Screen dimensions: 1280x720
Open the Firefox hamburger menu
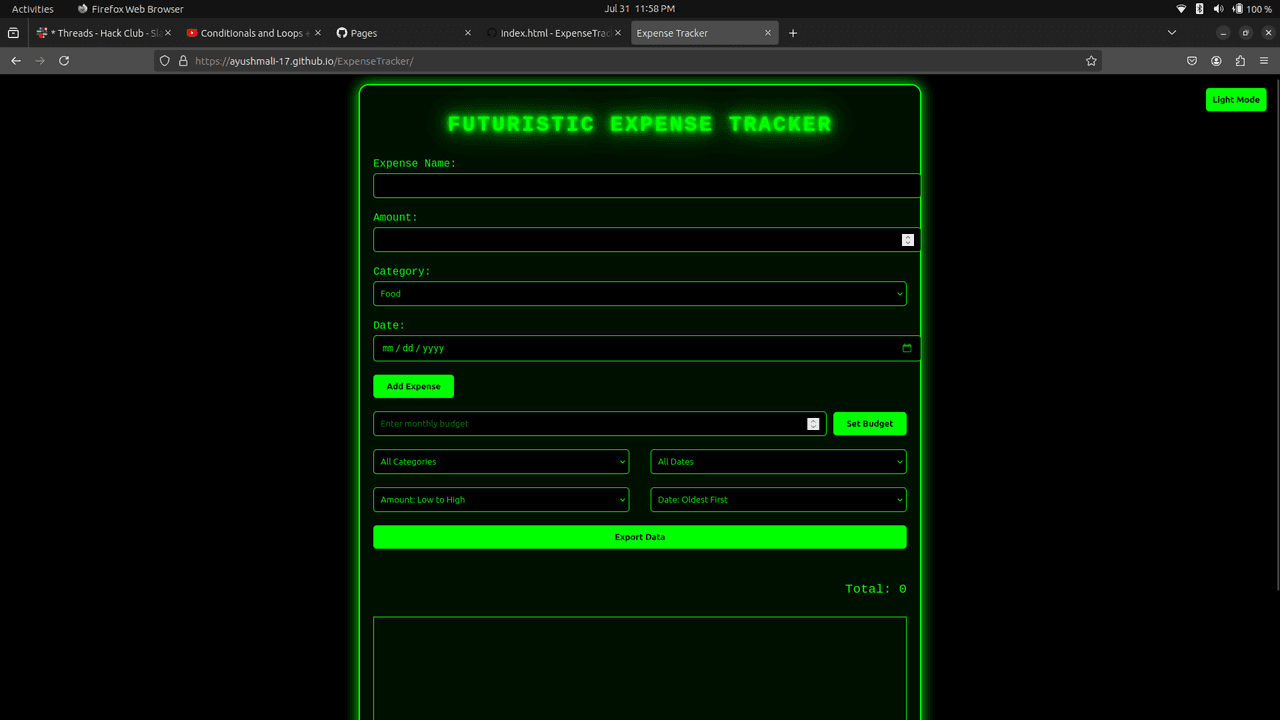pos(1264,61)
